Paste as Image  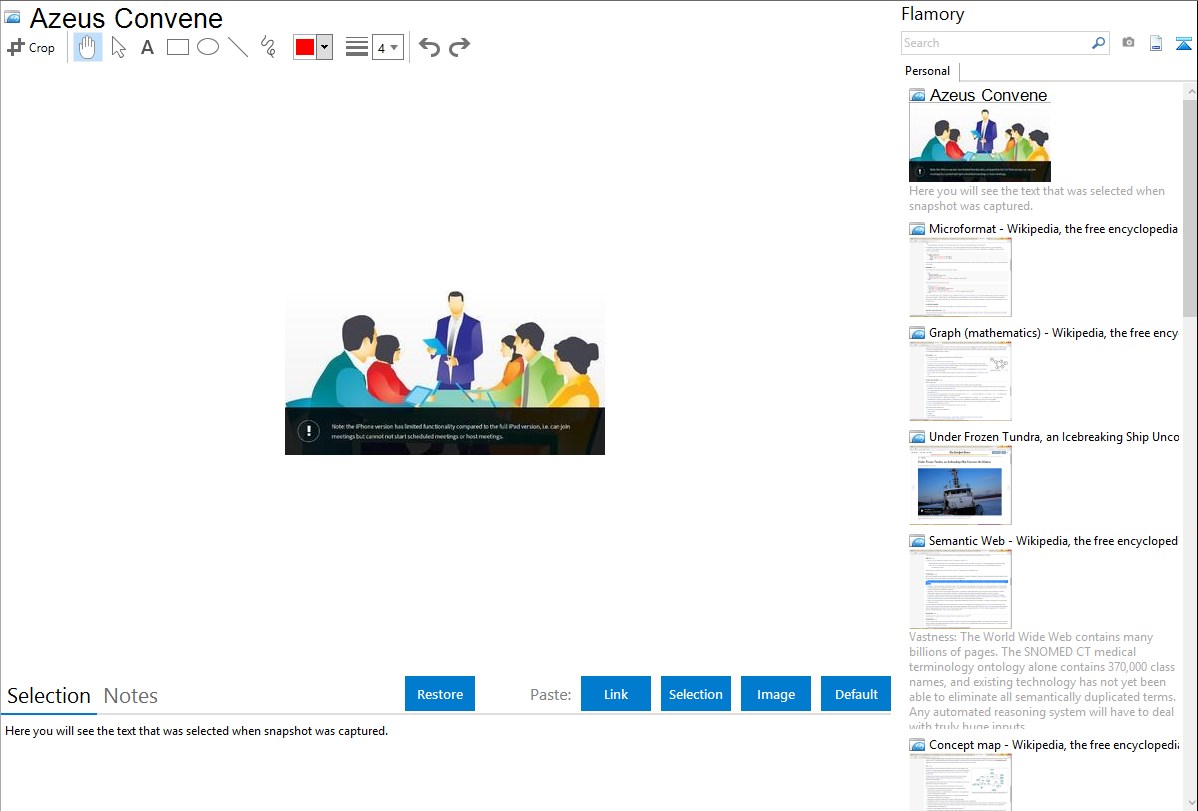(775, 694)
